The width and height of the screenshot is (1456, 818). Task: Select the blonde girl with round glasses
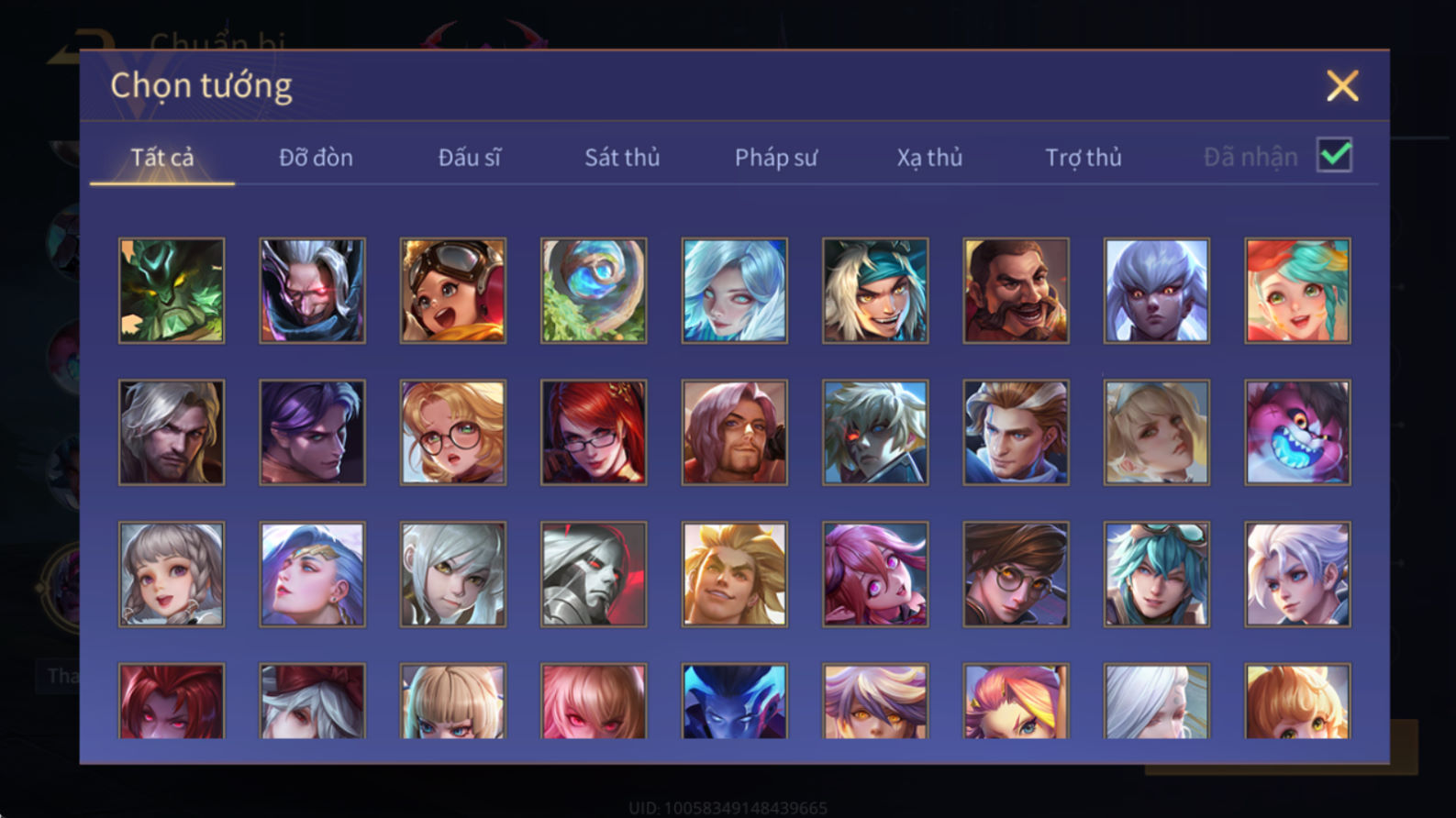[x=453, y=433]
